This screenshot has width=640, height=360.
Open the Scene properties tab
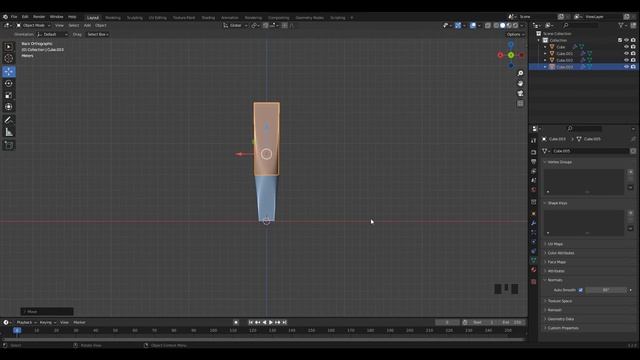[533, 180]
